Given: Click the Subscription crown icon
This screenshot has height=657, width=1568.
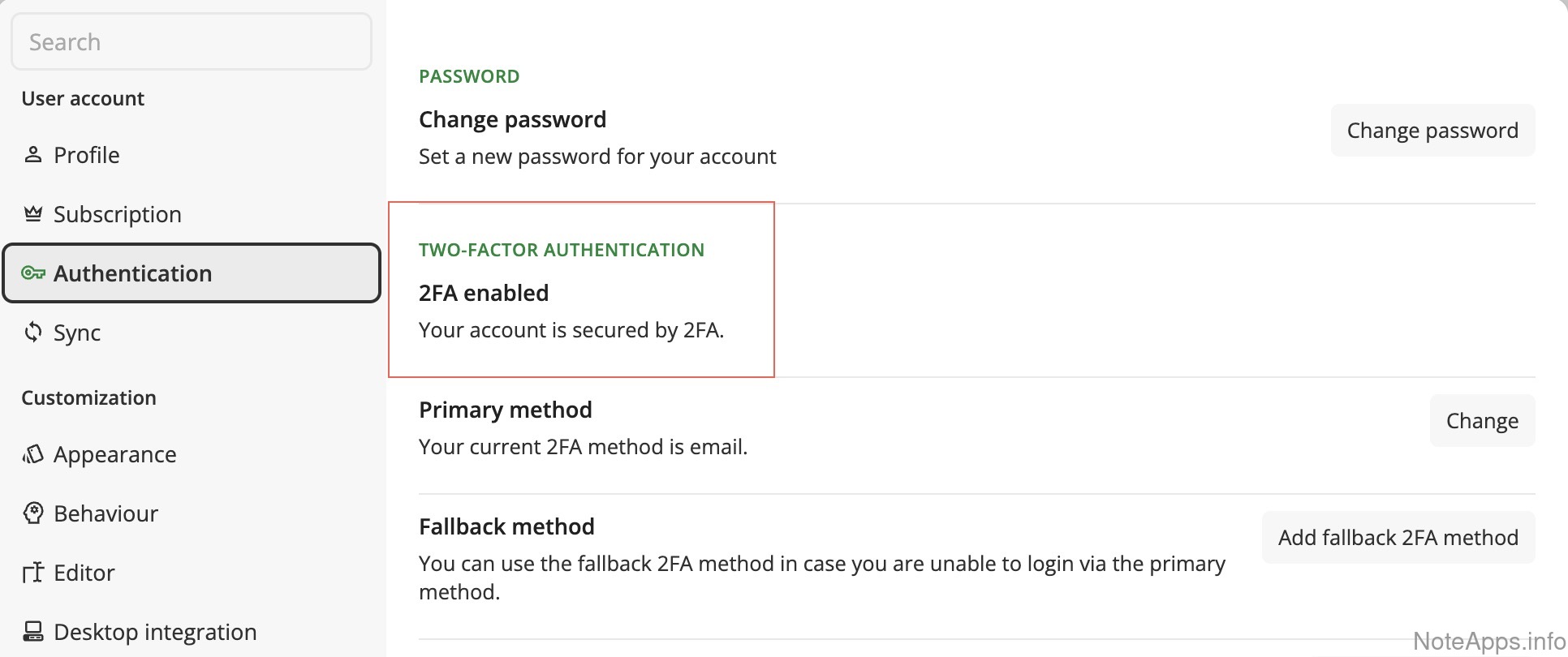Looking at the screenshot, I should (x=32, y=214).
